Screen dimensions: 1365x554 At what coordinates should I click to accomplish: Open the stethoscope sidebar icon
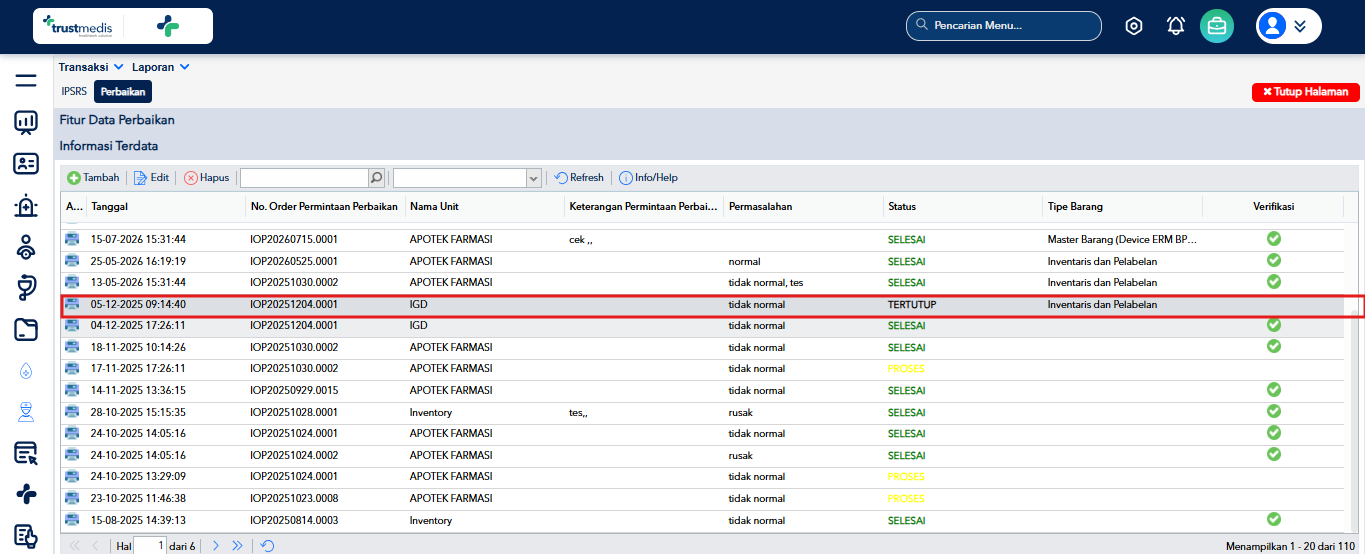(x=26, y=287)
